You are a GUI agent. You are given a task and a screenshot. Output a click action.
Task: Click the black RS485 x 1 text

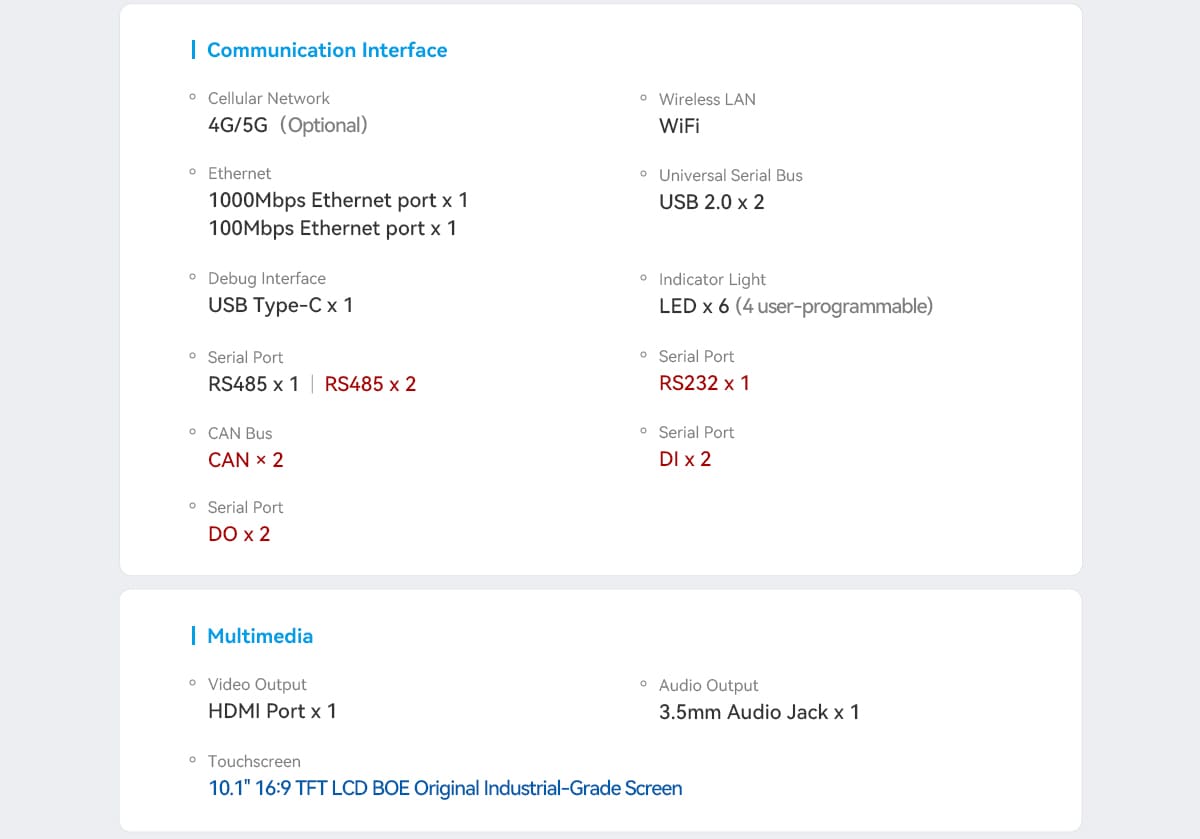pyautogui.click(x=253, y=384)
